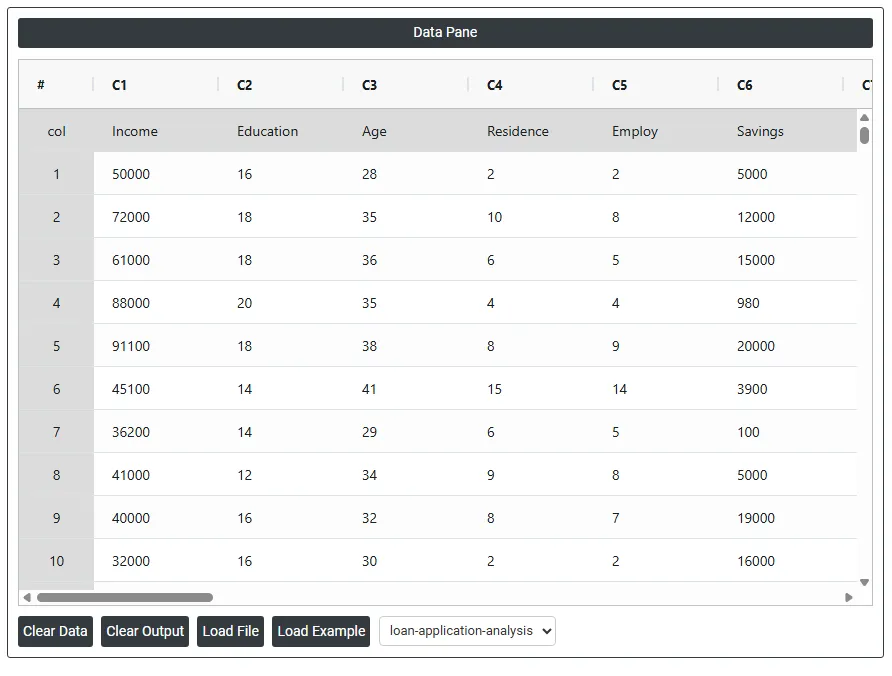Select row number 5
The height and width of the screenshot is (676, 892).
pos(56,346)
